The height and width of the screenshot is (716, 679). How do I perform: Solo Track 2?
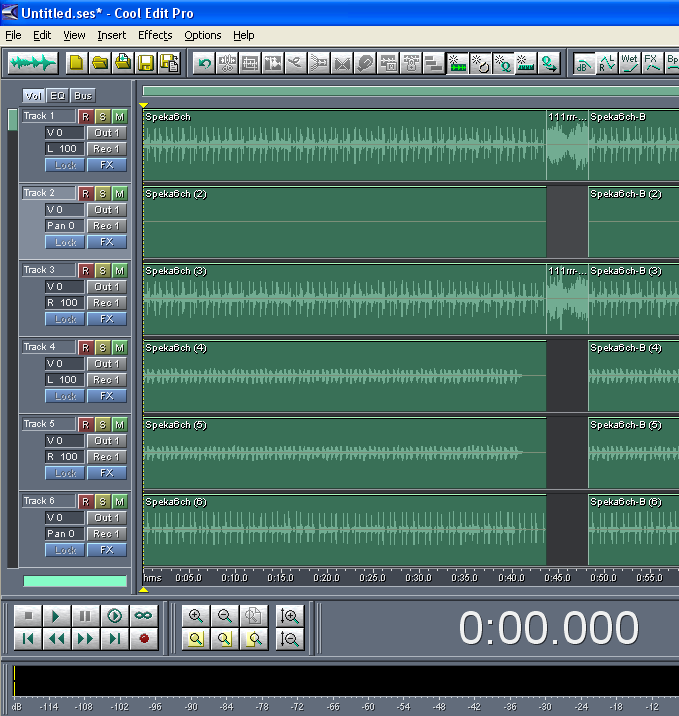(102, 194)
